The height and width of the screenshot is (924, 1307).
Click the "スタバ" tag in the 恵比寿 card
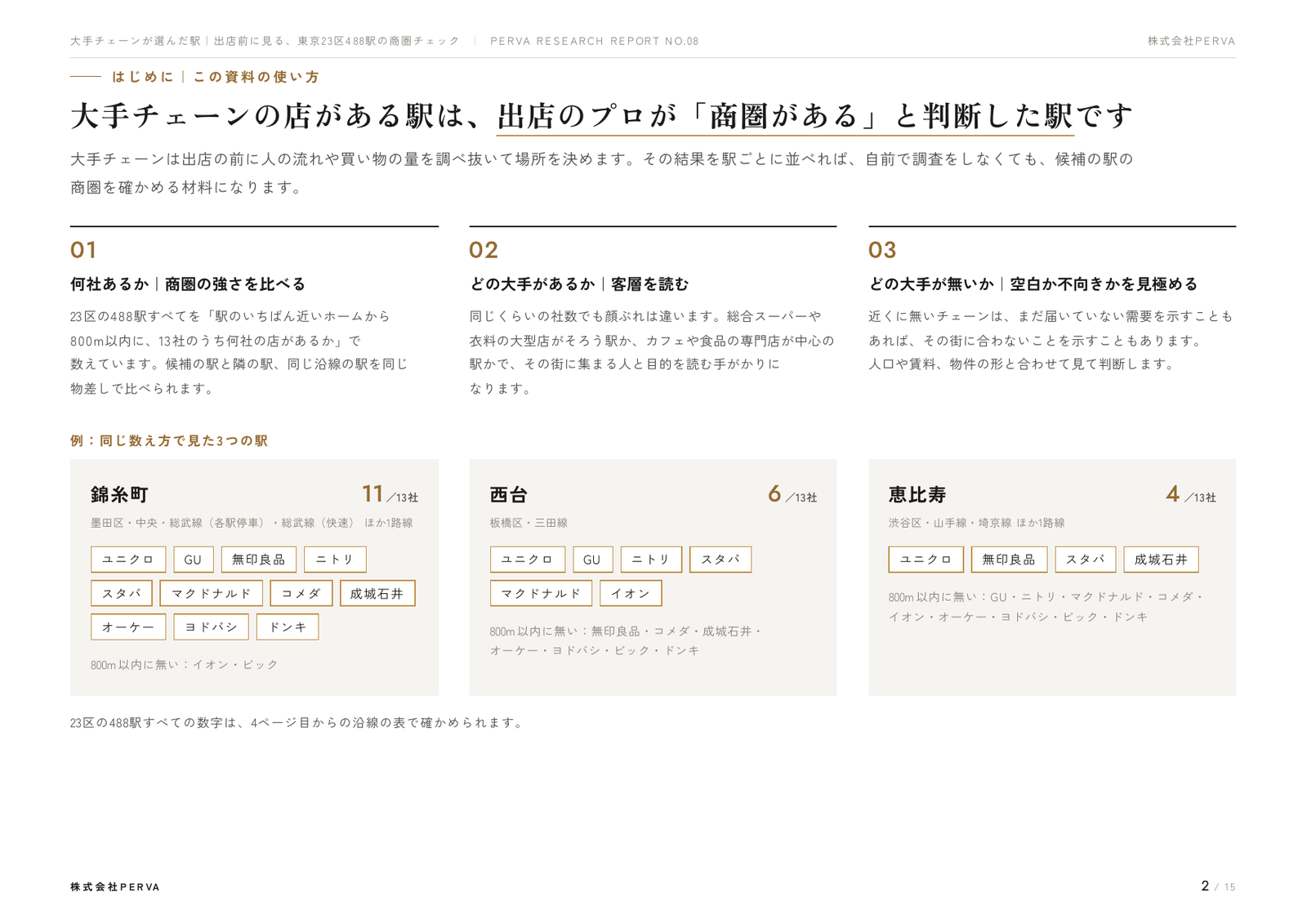1086,560
